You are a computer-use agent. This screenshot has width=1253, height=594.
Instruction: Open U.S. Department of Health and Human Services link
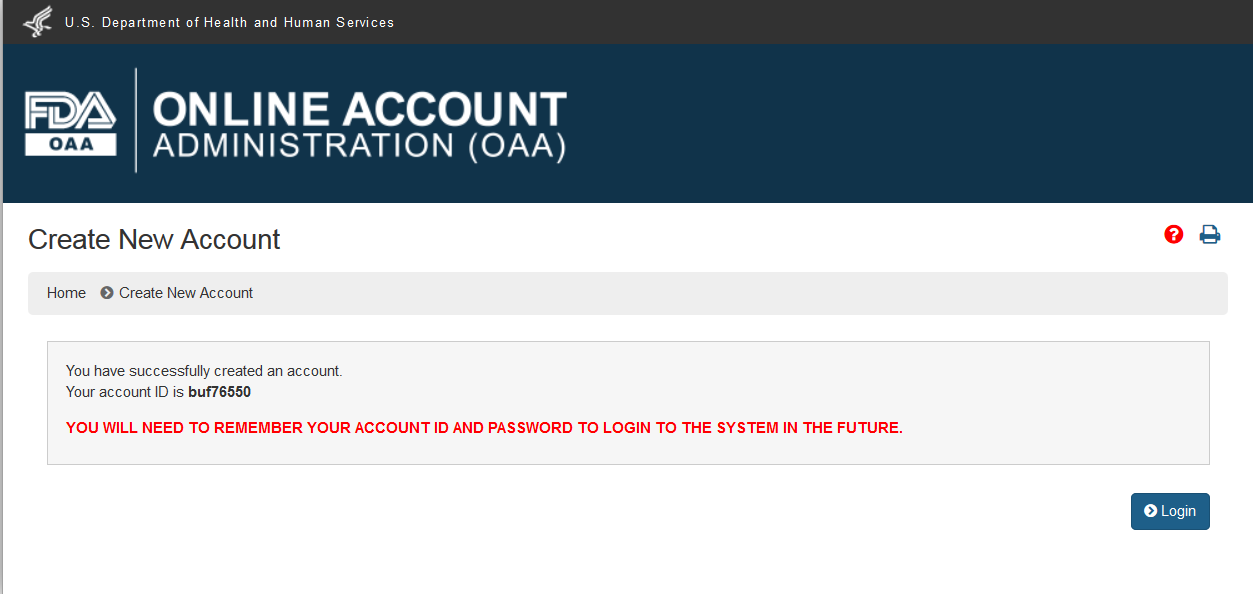point(229,22)
